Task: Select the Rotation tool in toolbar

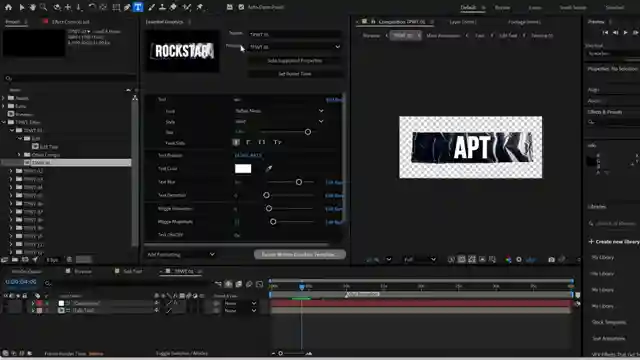Action: point(92,7)
